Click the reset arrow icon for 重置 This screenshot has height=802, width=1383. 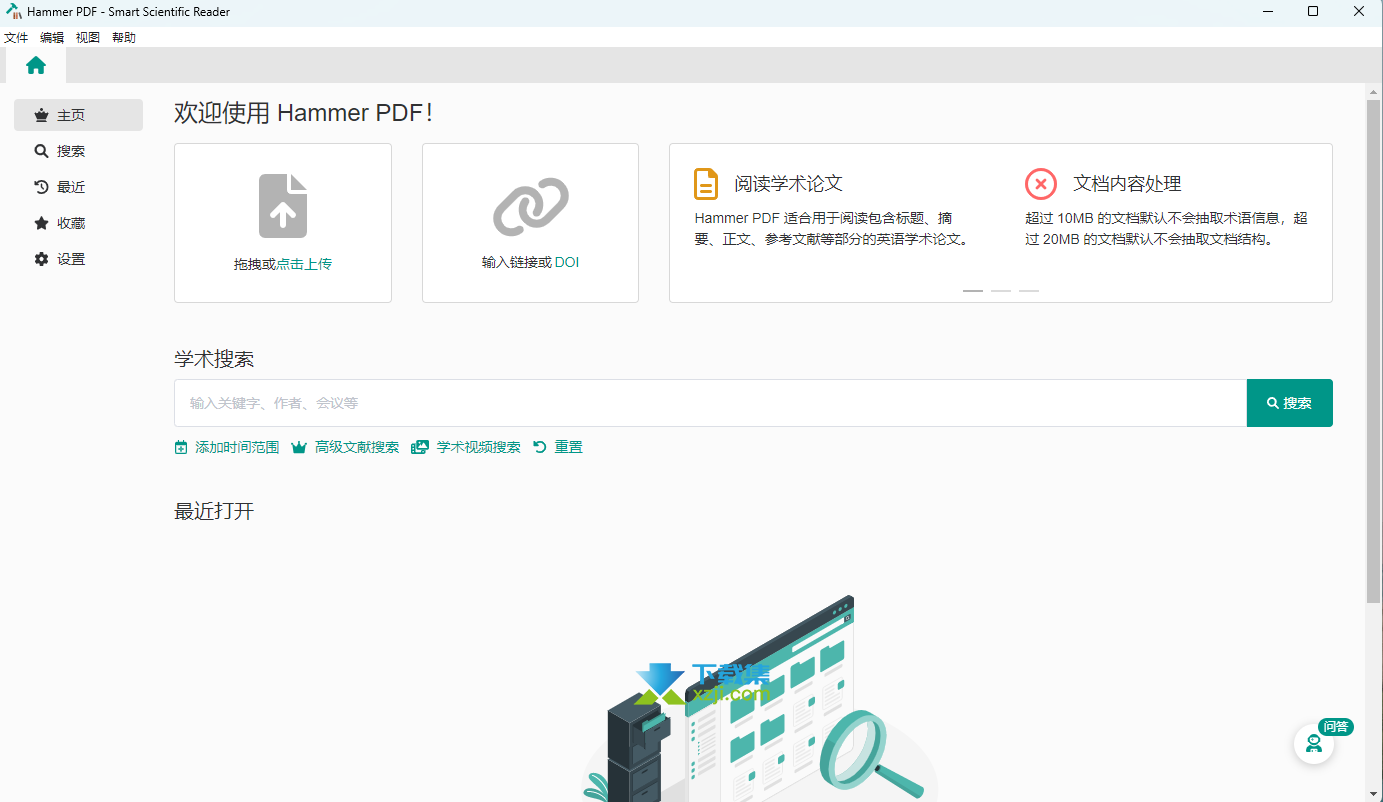[x=540, y=447]
